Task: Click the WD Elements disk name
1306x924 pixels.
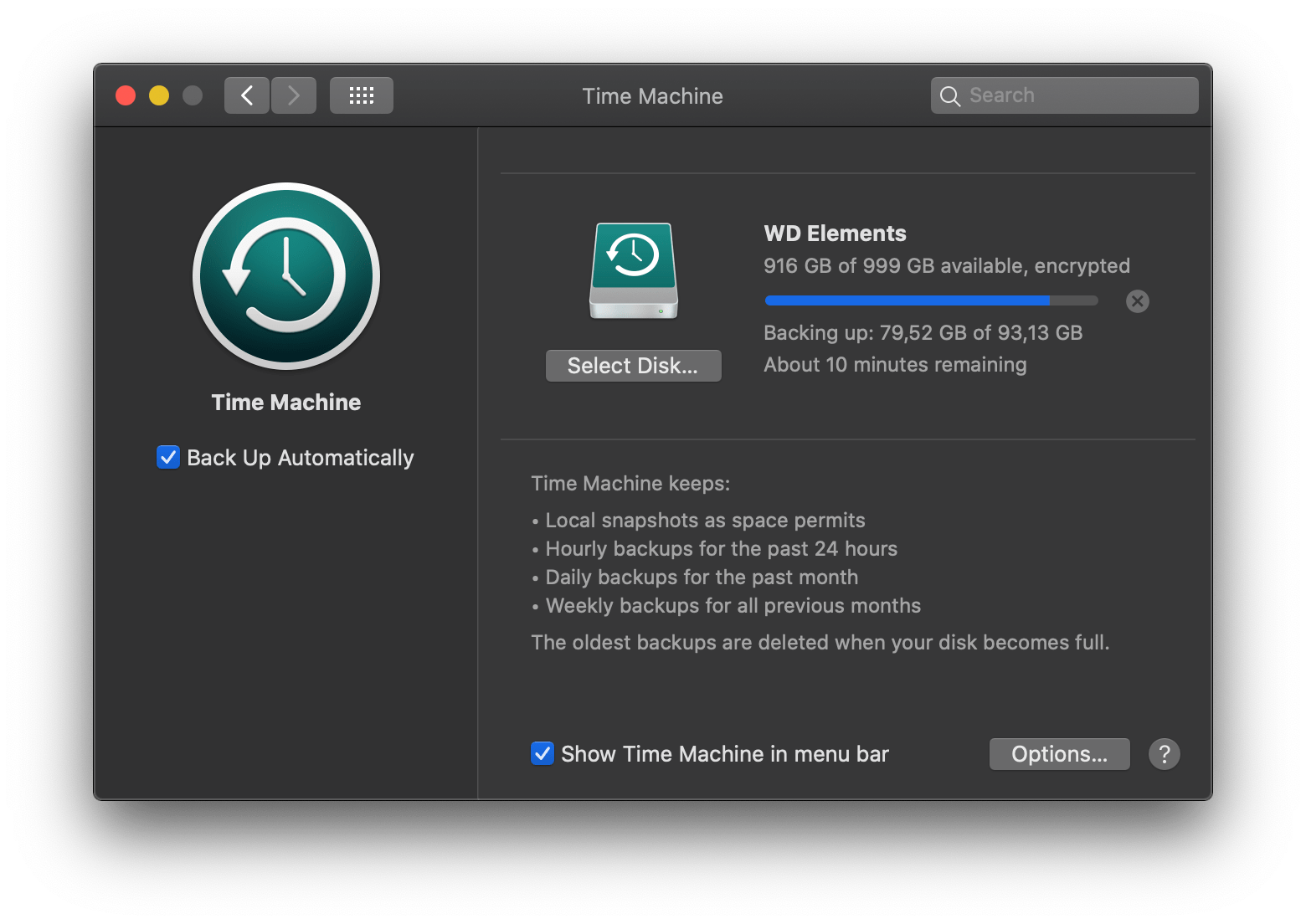Action: tap(835, 234)
